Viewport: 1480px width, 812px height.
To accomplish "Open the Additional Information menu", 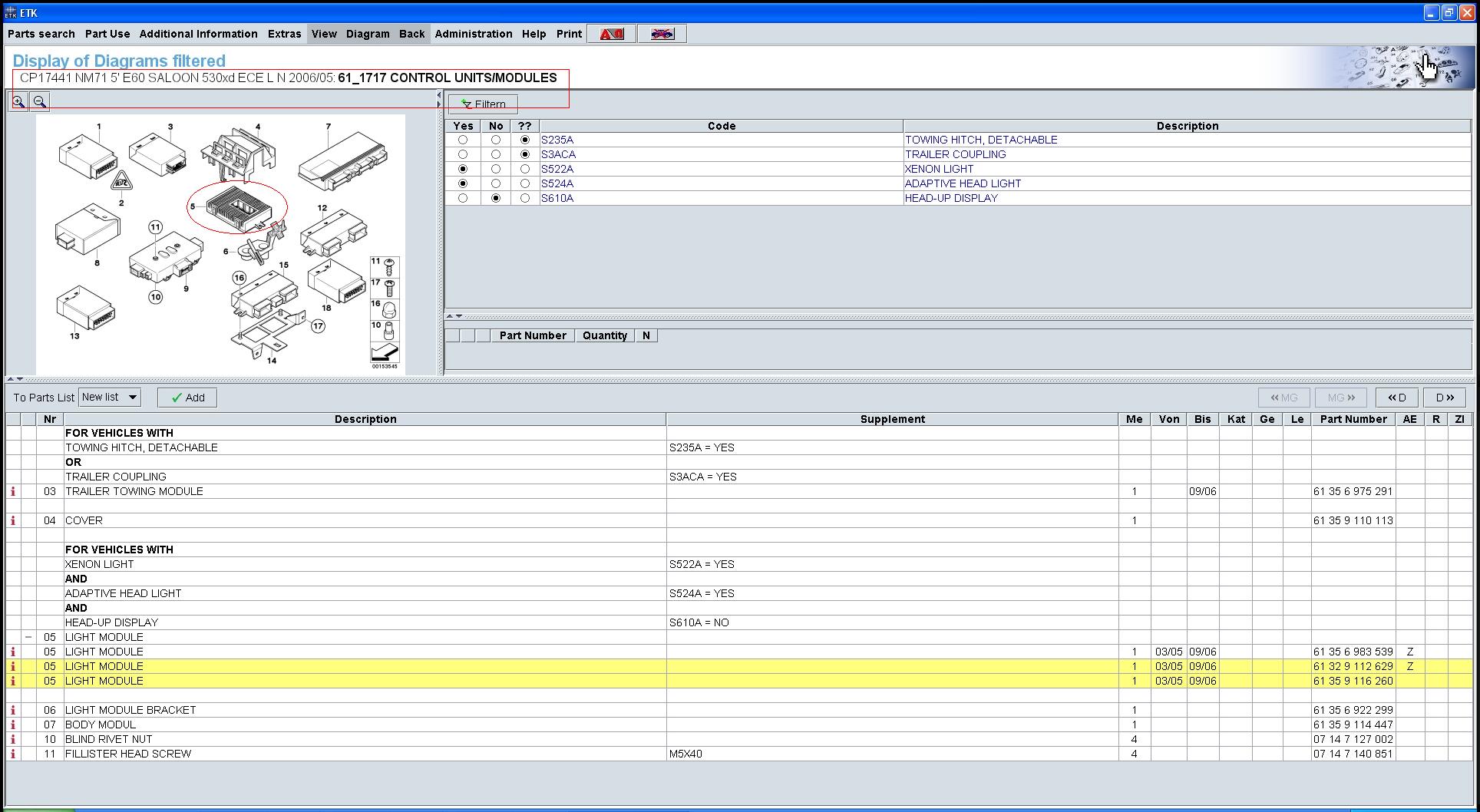I will pyautogui.click(x=199, y=34).
